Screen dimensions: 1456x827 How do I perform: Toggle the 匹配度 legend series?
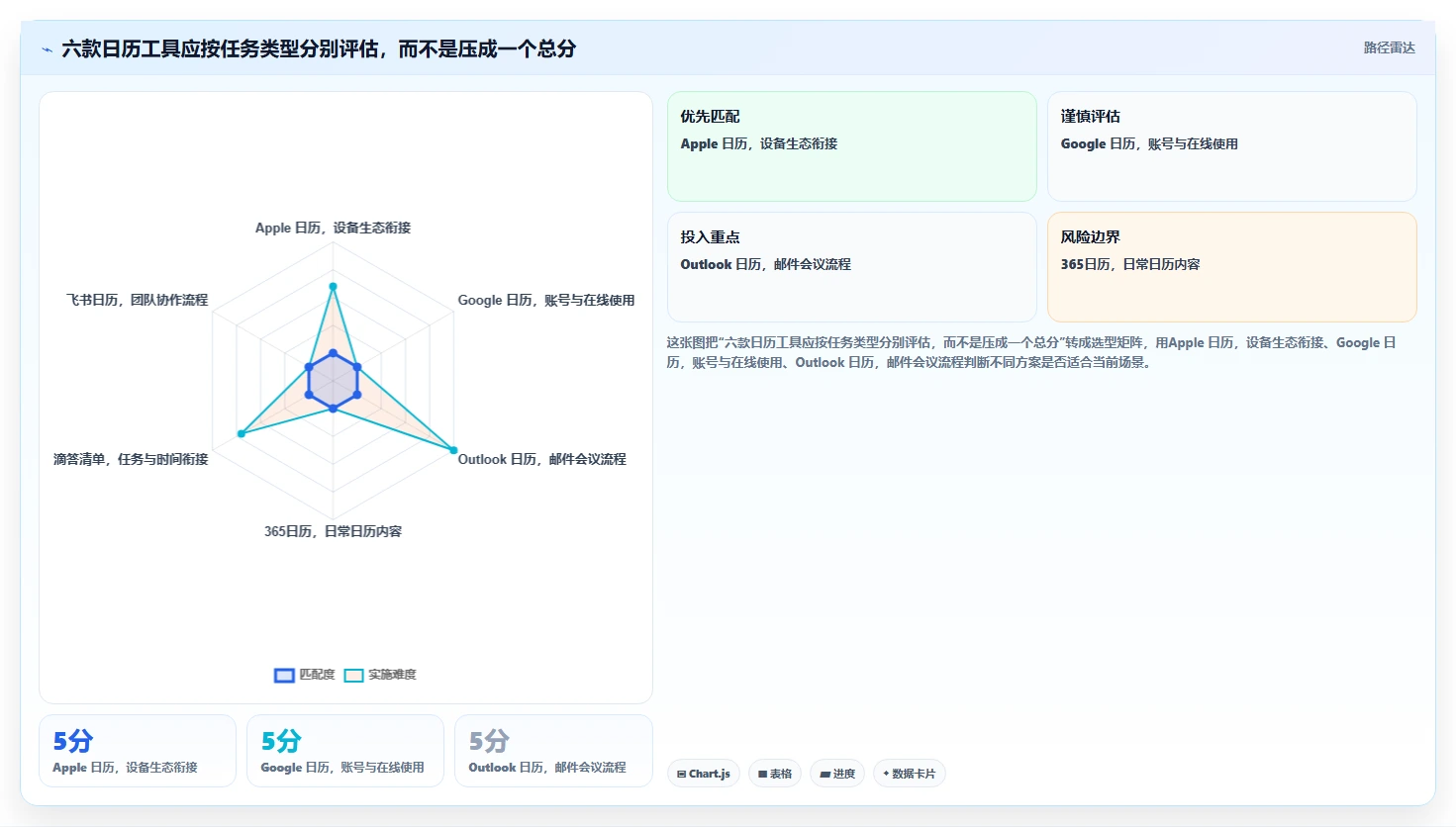(x=305, y=675)
